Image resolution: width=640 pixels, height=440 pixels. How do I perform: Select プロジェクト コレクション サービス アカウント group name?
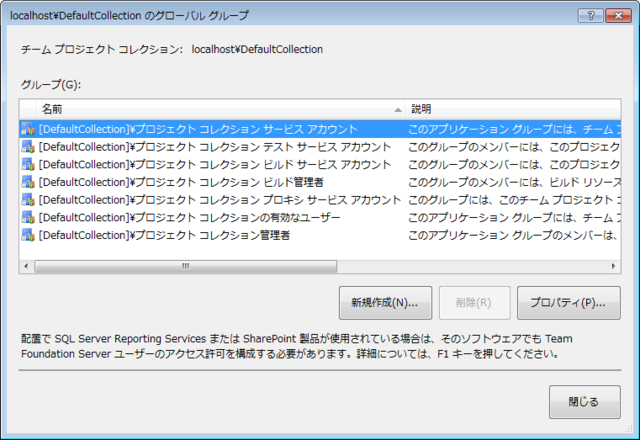(198, 129)
